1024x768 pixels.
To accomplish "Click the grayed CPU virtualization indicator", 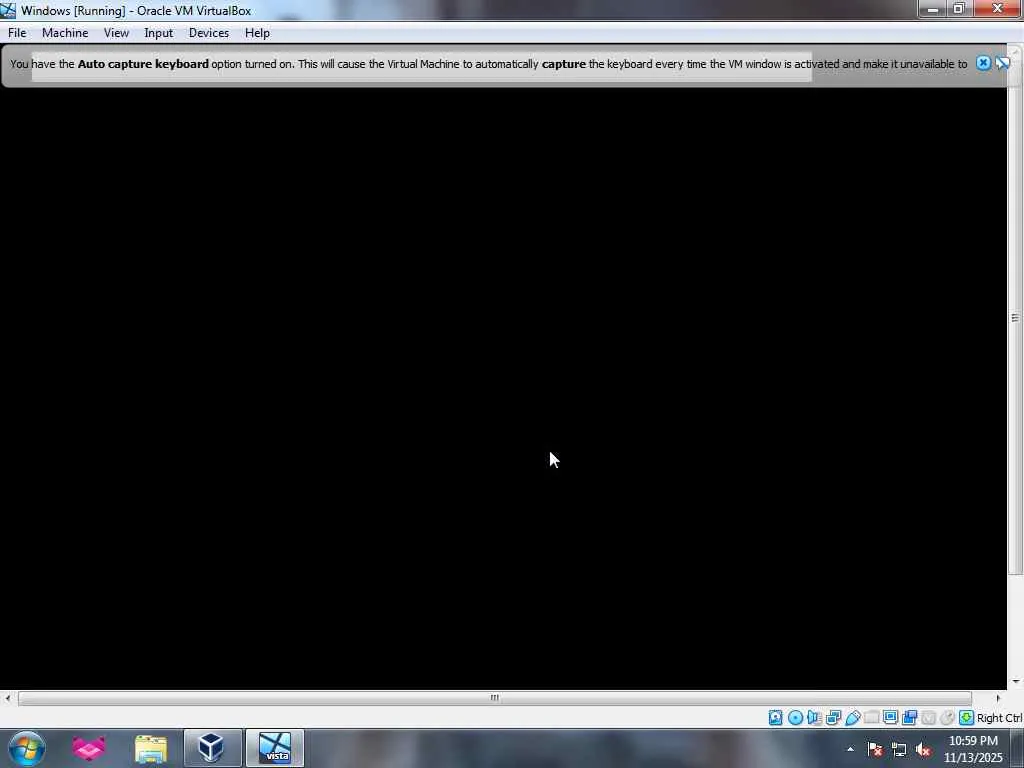I will pos(928,718).
